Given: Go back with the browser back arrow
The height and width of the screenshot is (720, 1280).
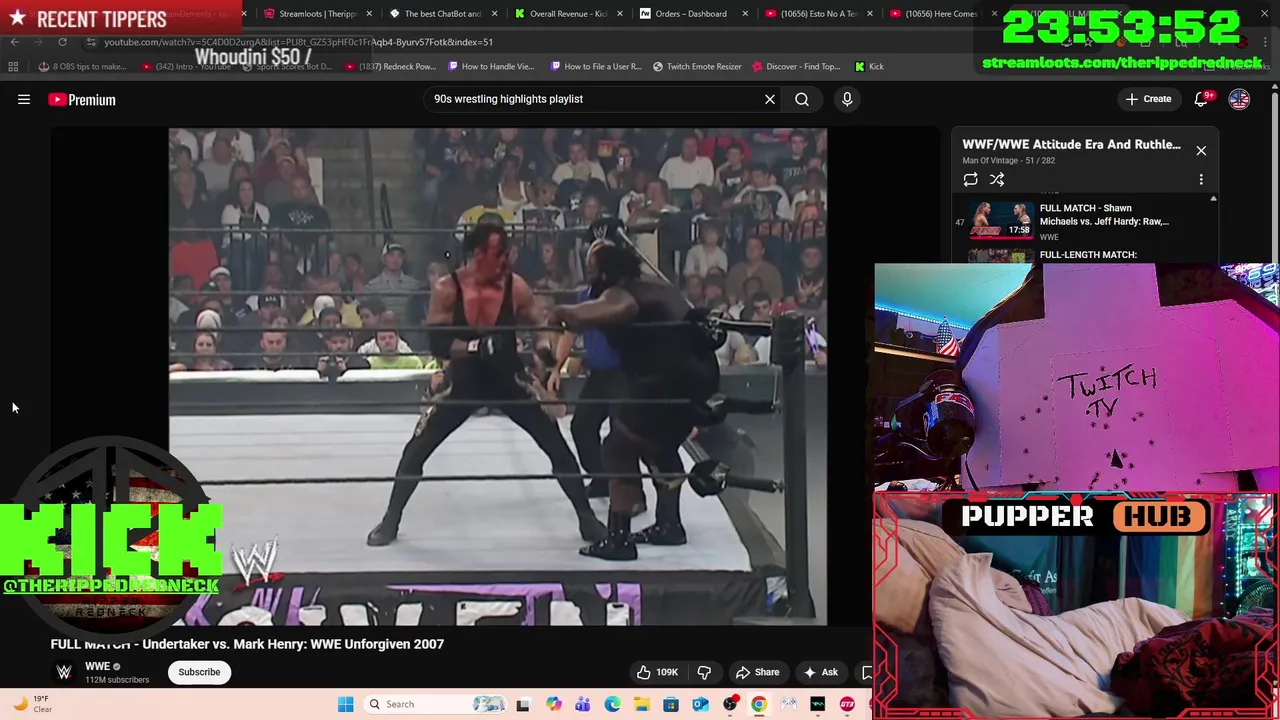Looking at the screenshot, I should pos(14,42).
